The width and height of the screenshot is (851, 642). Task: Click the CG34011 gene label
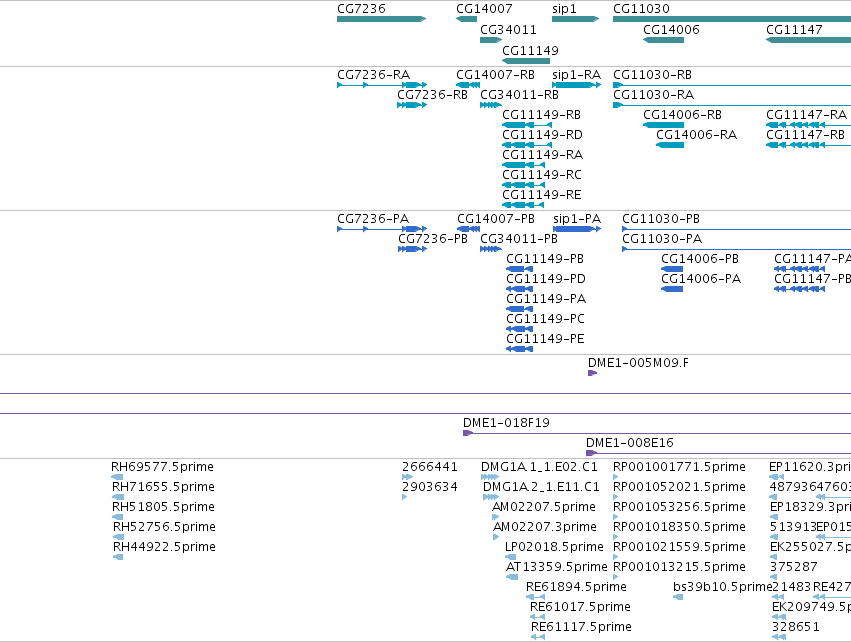[x=508, y=30]
